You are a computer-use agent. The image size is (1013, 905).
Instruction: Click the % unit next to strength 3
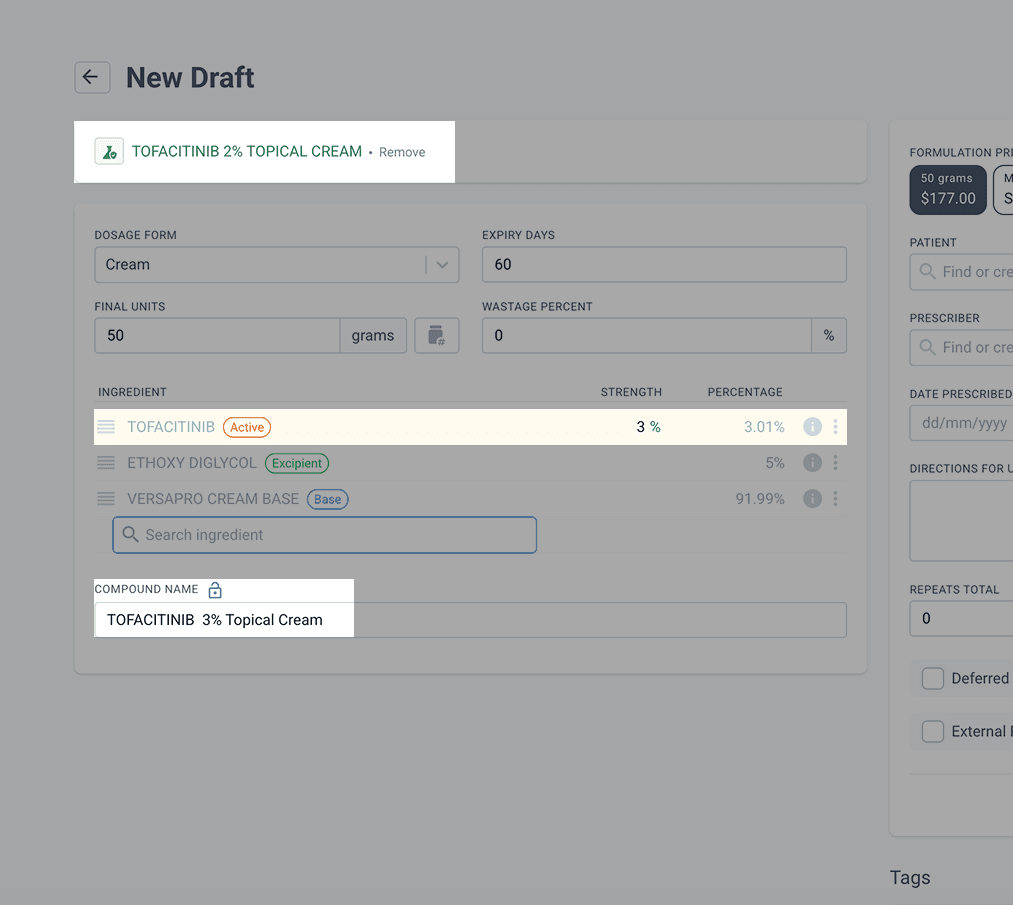click(655, 426)
